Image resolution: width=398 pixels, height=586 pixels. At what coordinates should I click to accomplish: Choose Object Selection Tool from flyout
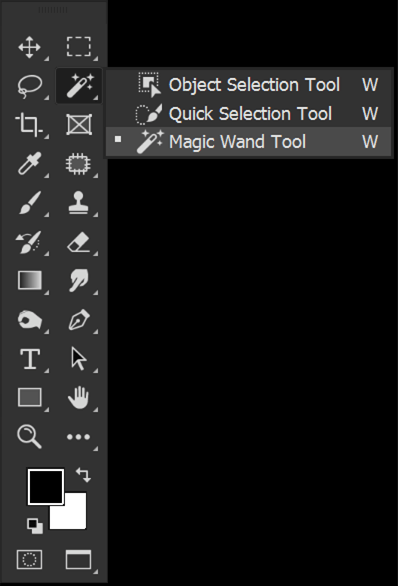[x=249, y=84]
